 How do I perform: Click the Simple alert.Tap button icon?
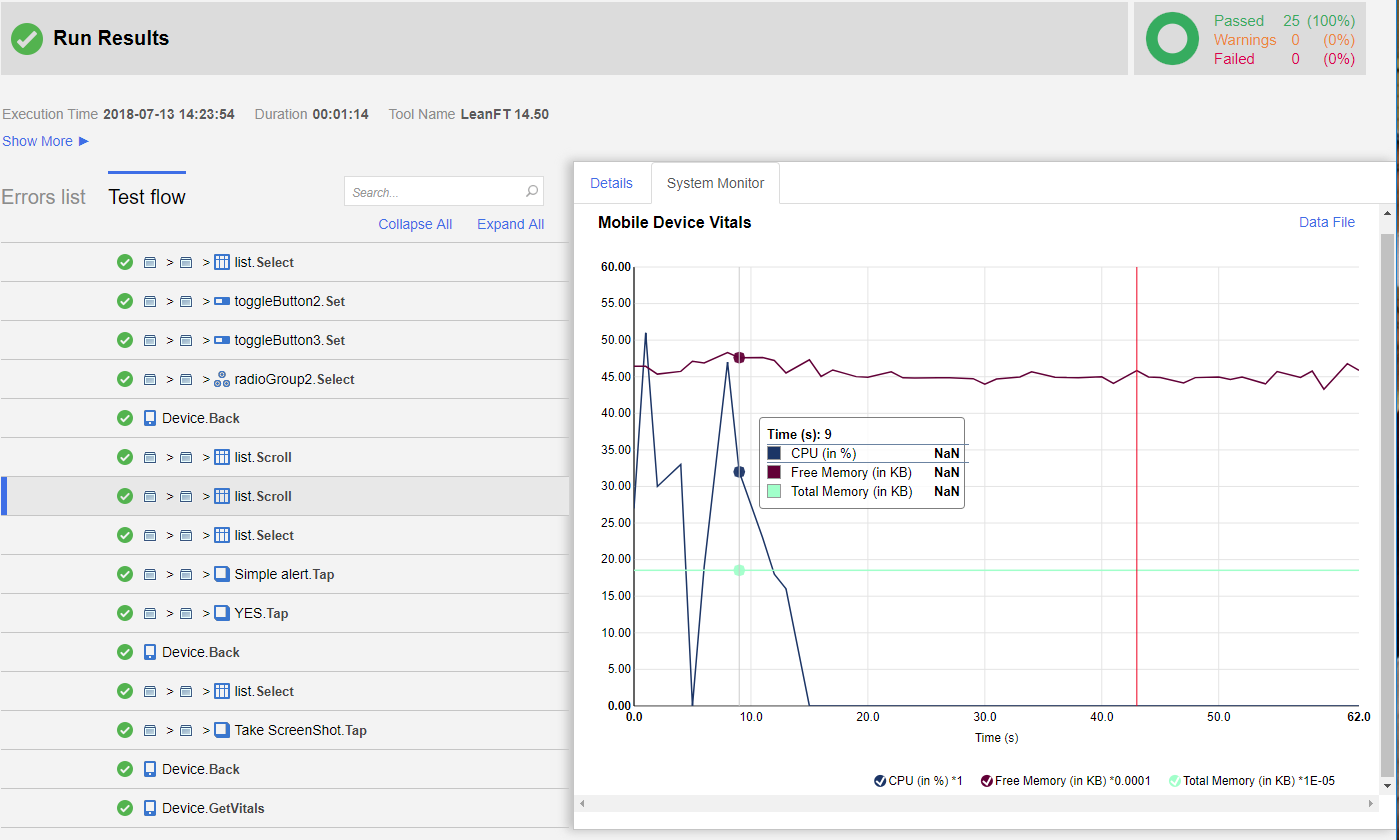click(x=222, y=574)
